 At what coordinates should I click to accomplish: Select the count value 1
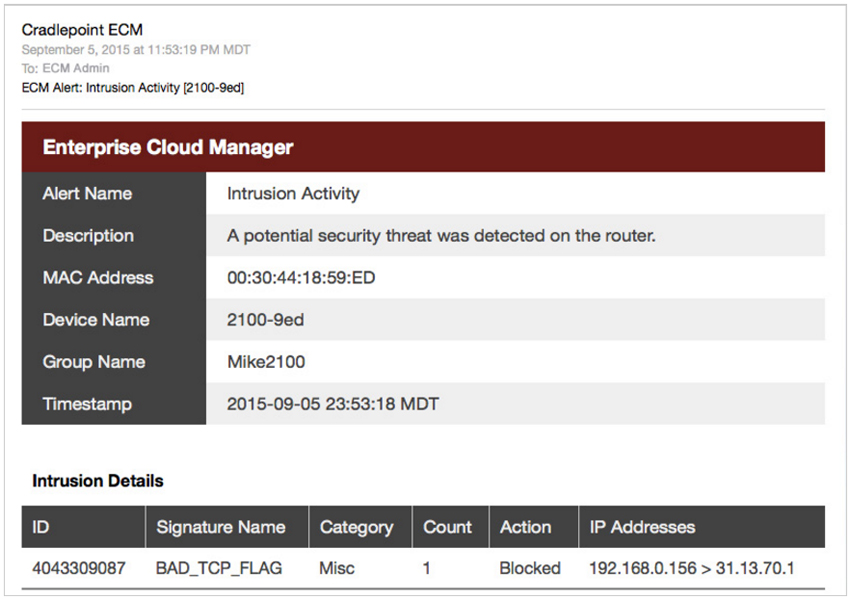coord(427,568)
